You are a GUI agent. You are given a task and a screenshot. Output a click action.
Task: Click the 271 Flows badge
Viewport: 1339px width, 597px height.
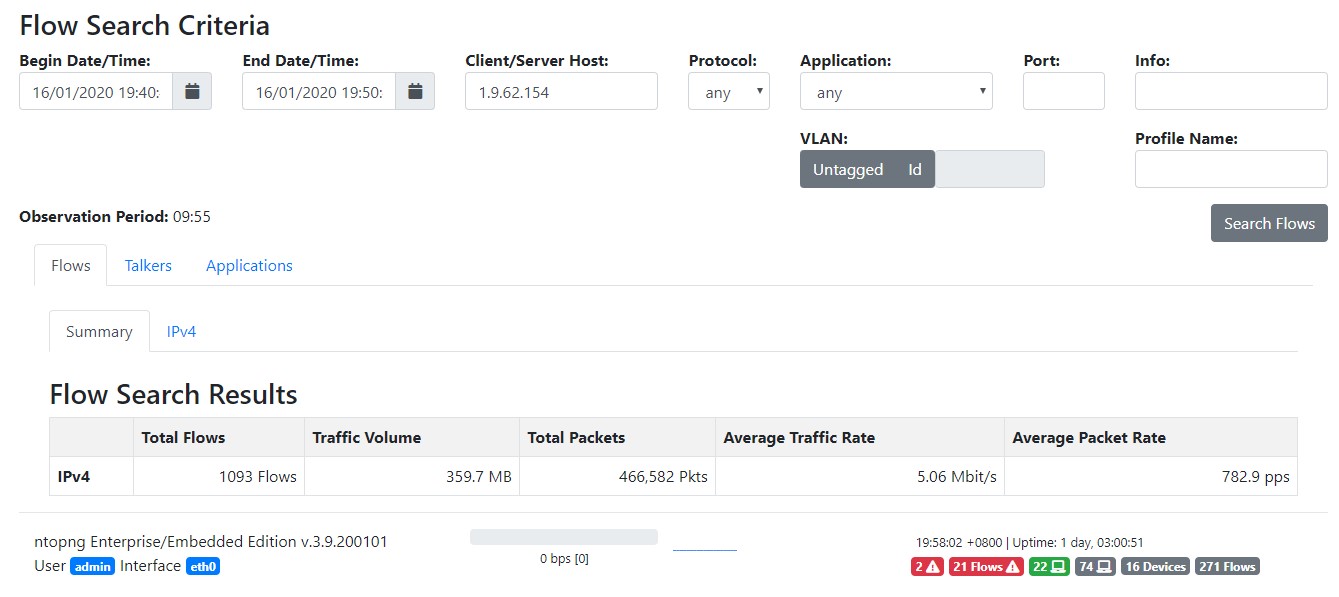1227,567
